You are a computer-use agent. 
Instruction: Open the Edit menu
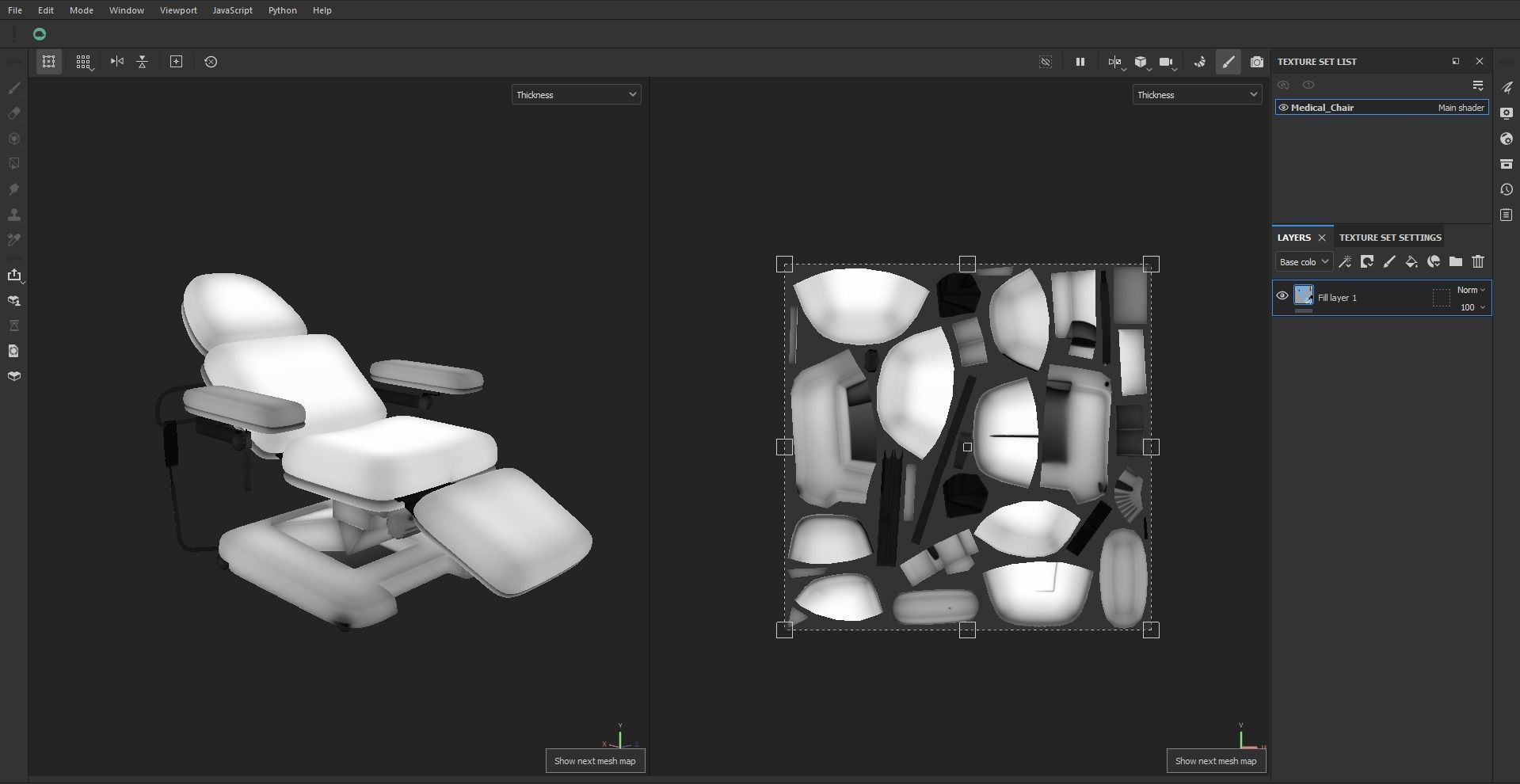tap(46, 10)
